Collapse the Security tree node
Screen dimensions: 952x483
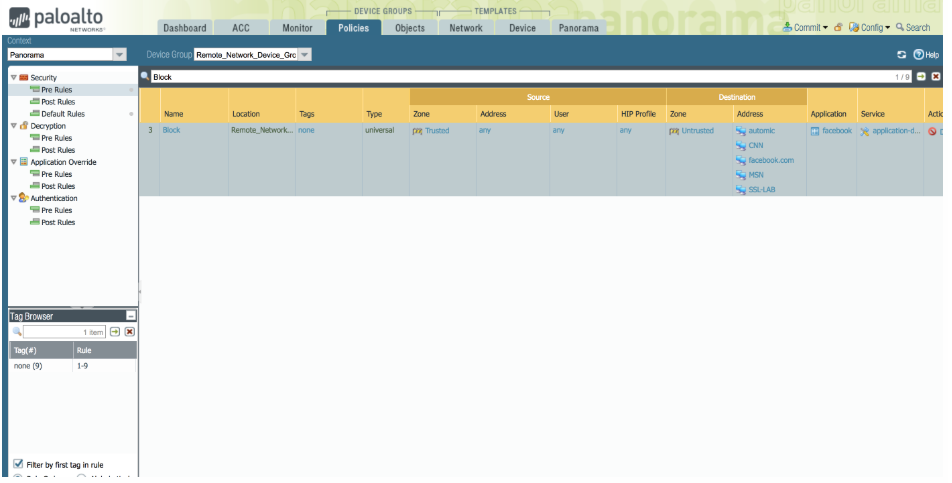pyautogui.click(x=13, y=78)
